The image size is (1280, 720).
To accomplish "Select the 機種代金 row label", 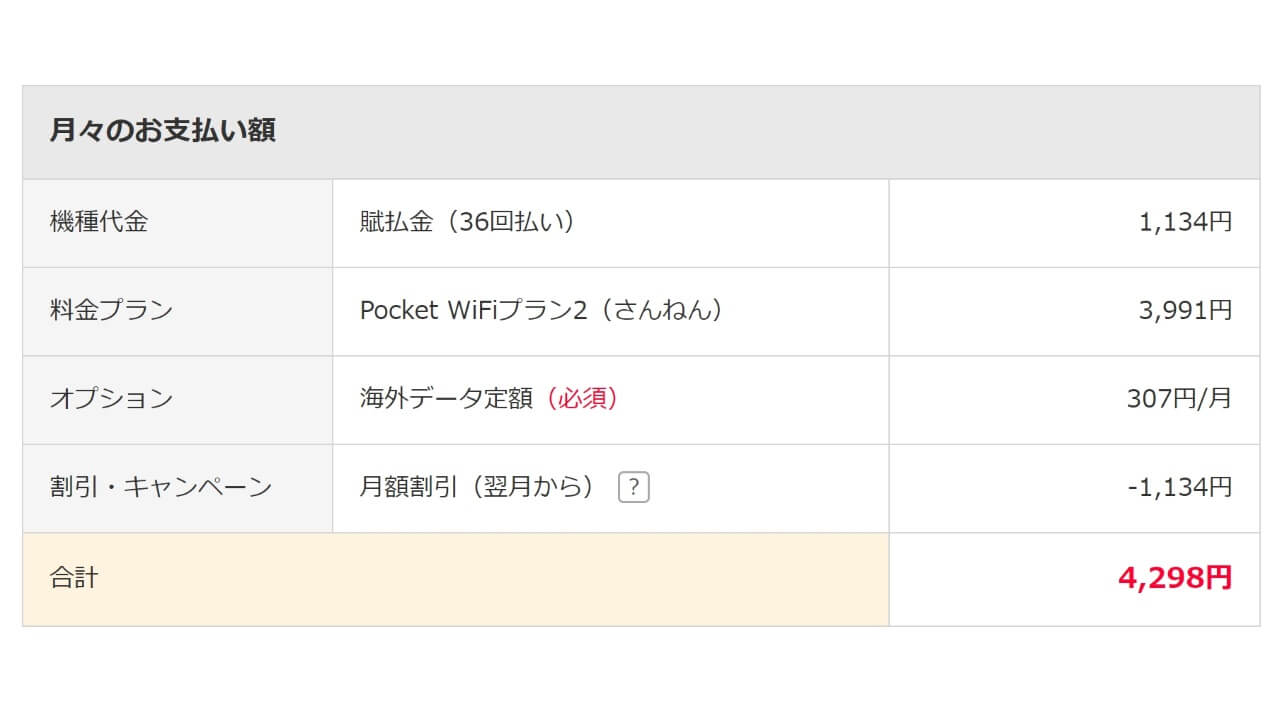I will (x=99, y=222).
